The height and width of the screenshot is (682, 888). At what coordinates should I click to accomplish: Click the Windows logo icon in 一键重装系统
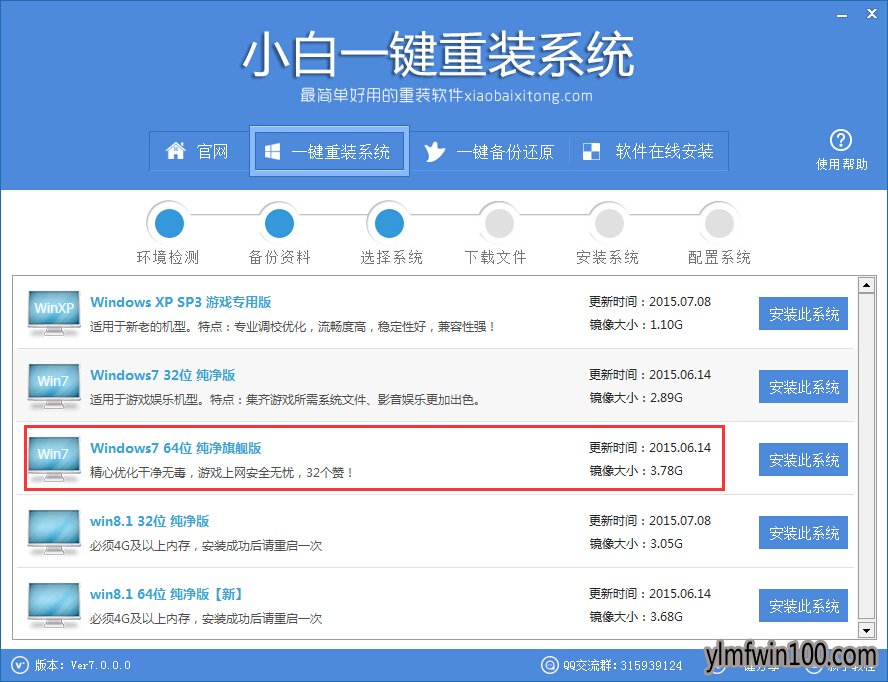coord(272,151)
